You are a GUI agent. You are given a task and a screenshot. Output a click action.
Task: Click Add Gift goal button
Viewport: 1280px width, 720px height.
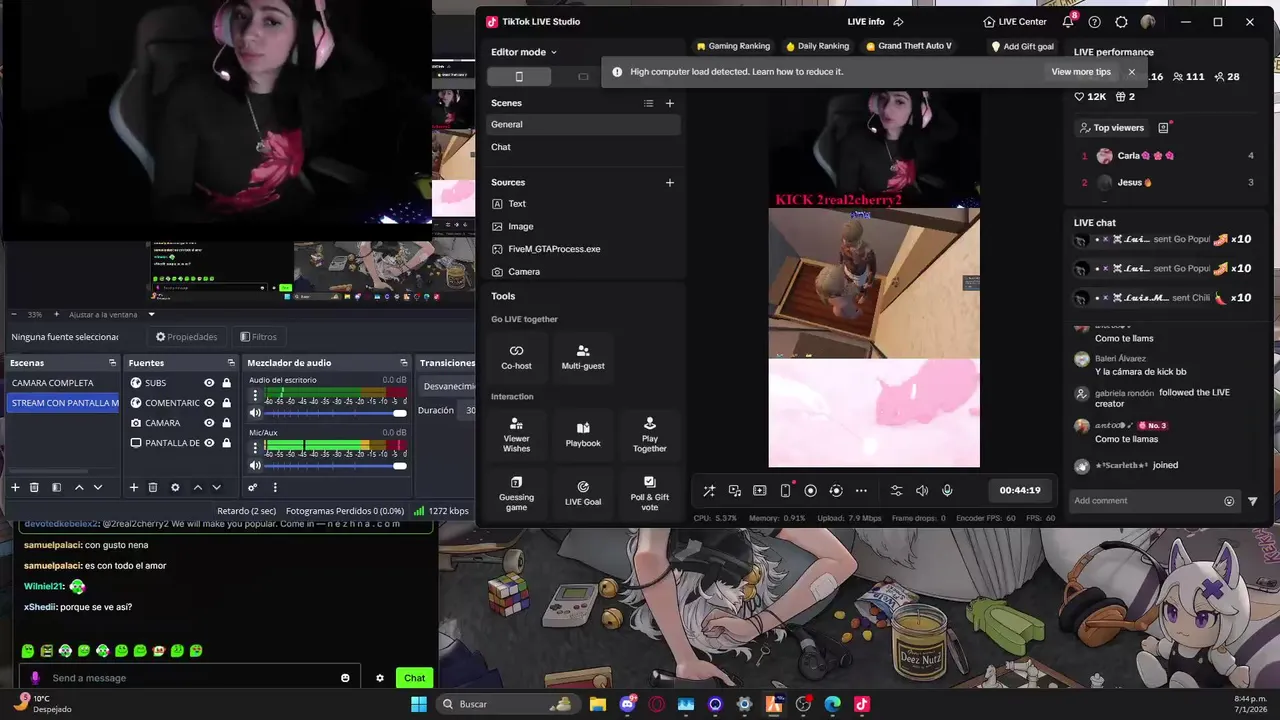point(1022,46)
